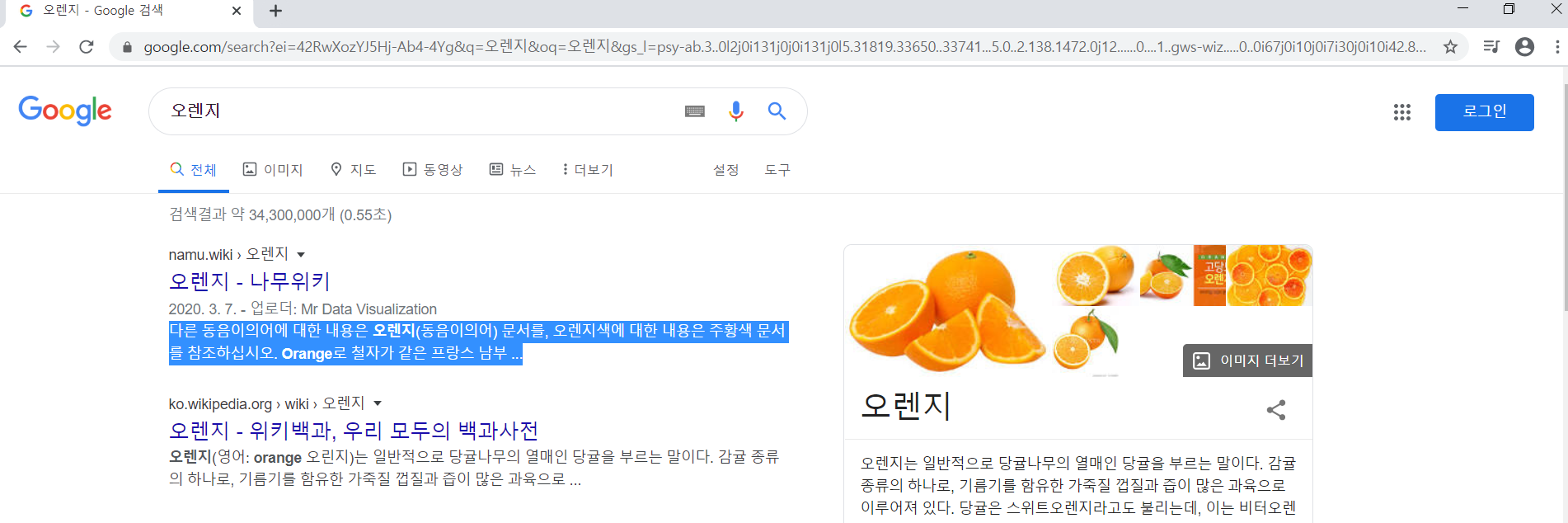This screenshot has width=1568, height=523.
Task: Click the namu.wiki › 오렌지 breadcrumb
Action: tap(228, 254)
